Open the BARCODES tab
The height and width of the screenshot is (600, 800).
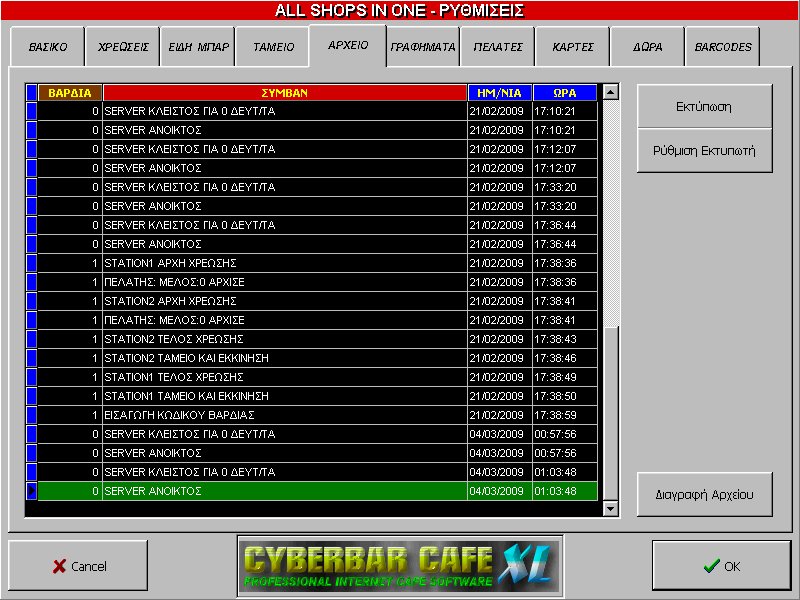pos(723,47)
